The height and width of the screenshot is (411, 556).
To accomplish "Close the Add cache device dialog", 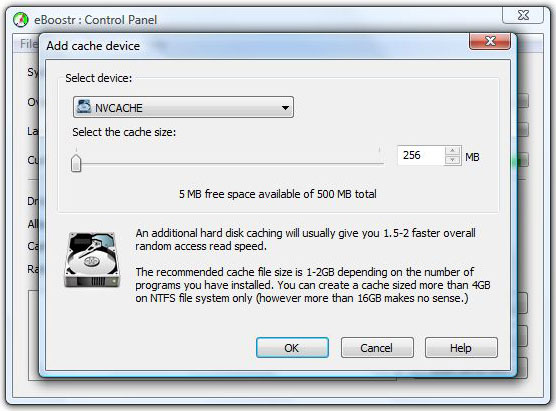I will [x=490, y=41].
